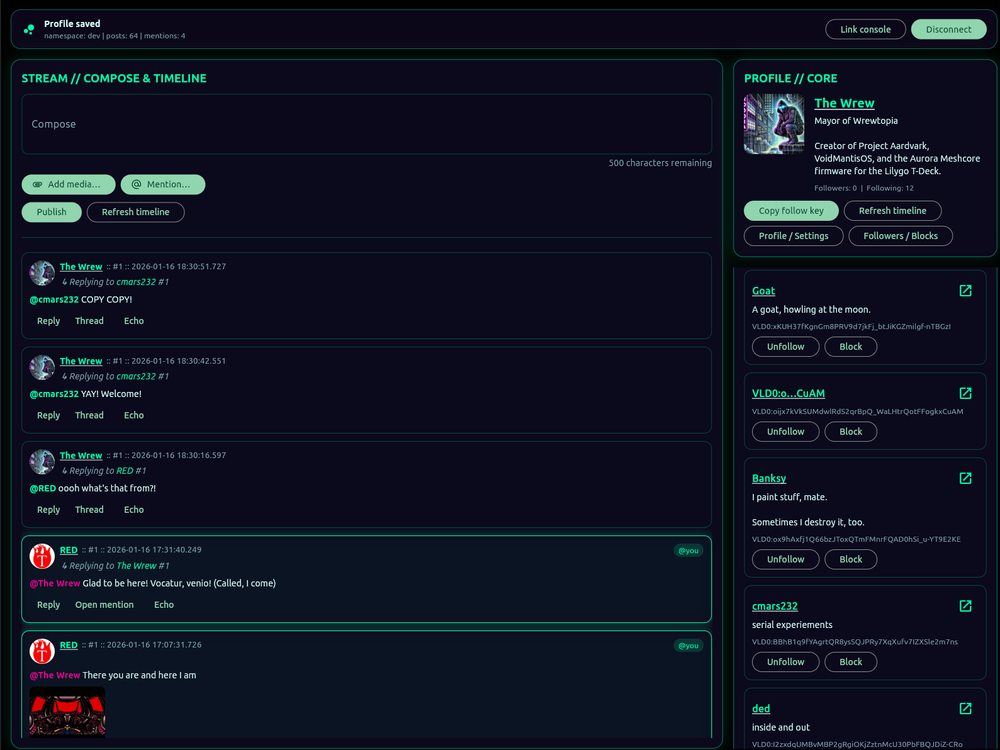This screenshot has height=750, width=1000.
Task: Click The Wrew's avatar in top post
Action: click(42, 273)
